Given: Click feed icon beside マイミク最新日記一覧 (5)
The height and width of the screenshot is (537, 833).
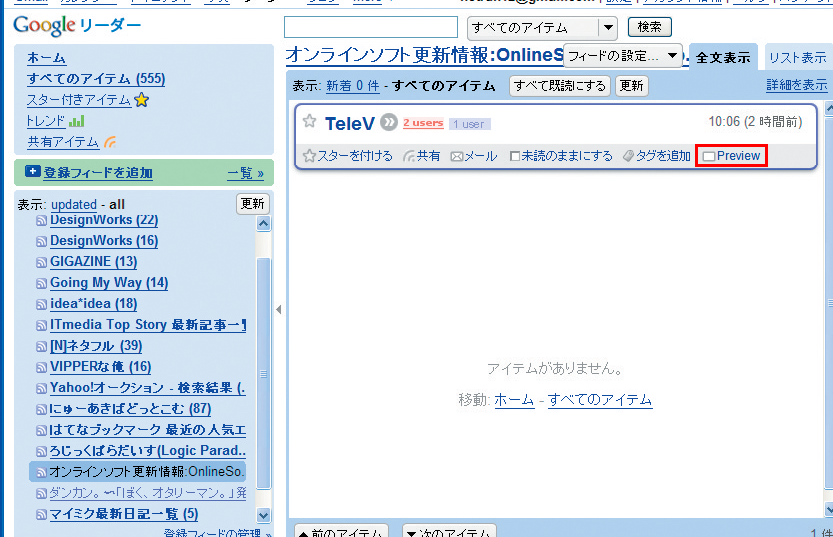Looking at the screenshot, I should click(41, 515).
